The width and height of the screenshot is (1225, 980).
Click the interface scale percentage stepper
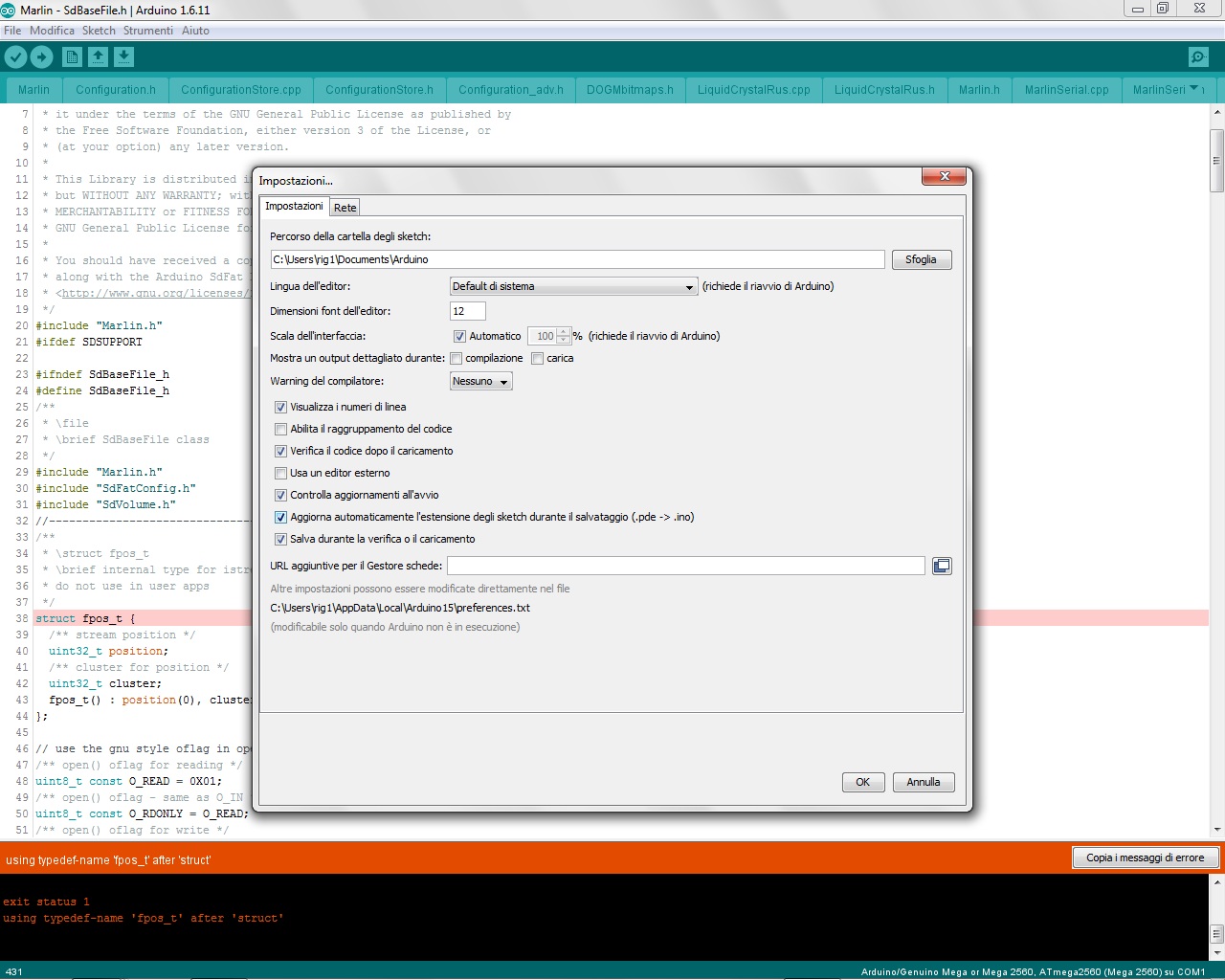pyautogui.click(x=564, y=336)
